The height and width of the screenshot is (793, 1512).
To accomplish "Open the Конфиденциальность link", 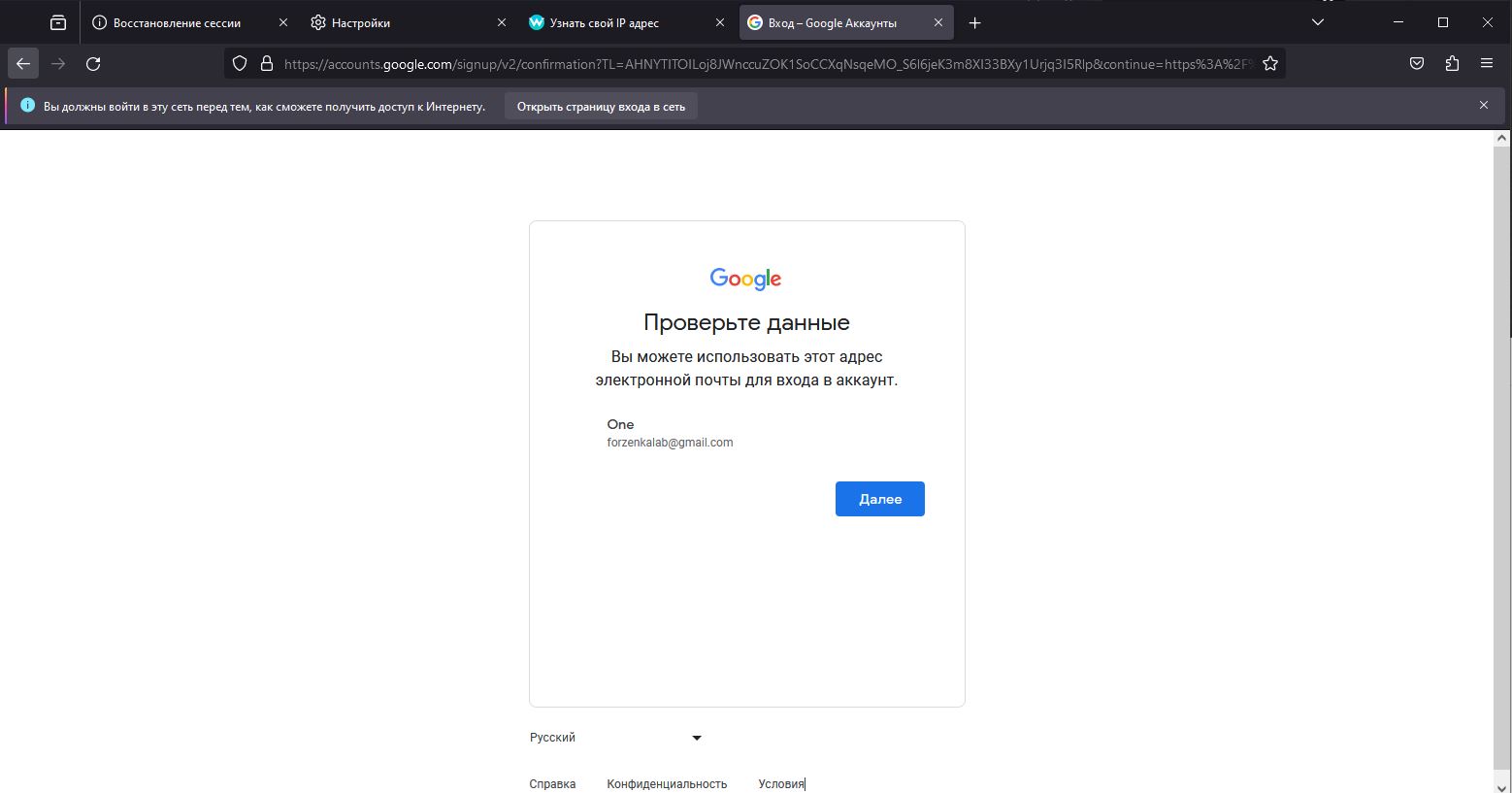I will [667, 784].
